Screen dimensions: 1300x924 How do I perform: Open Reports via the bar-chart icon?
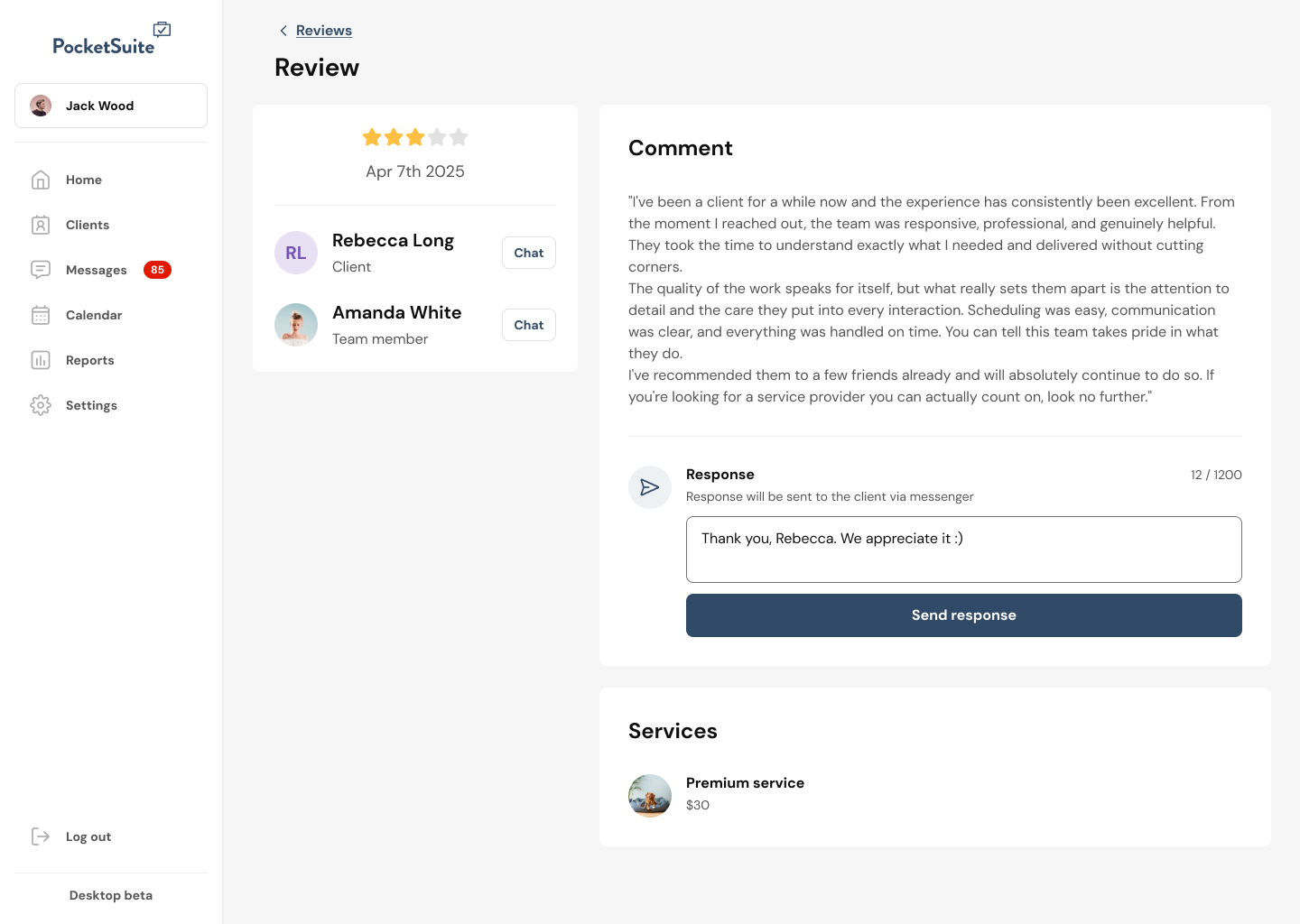(x=41, y=360)
